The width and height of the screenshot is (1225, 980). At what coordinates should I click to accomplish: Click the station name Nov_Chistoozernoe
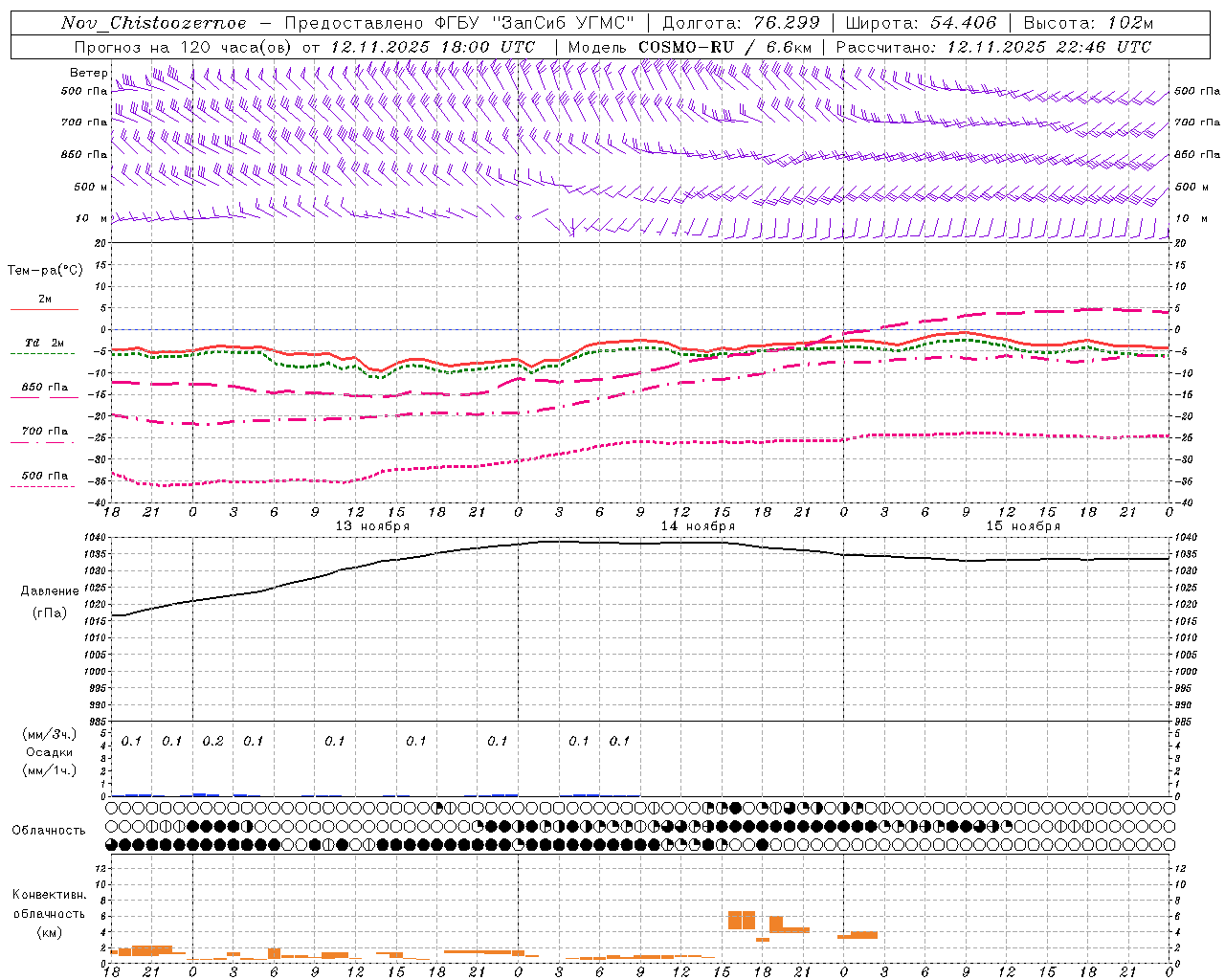point(153,23)
